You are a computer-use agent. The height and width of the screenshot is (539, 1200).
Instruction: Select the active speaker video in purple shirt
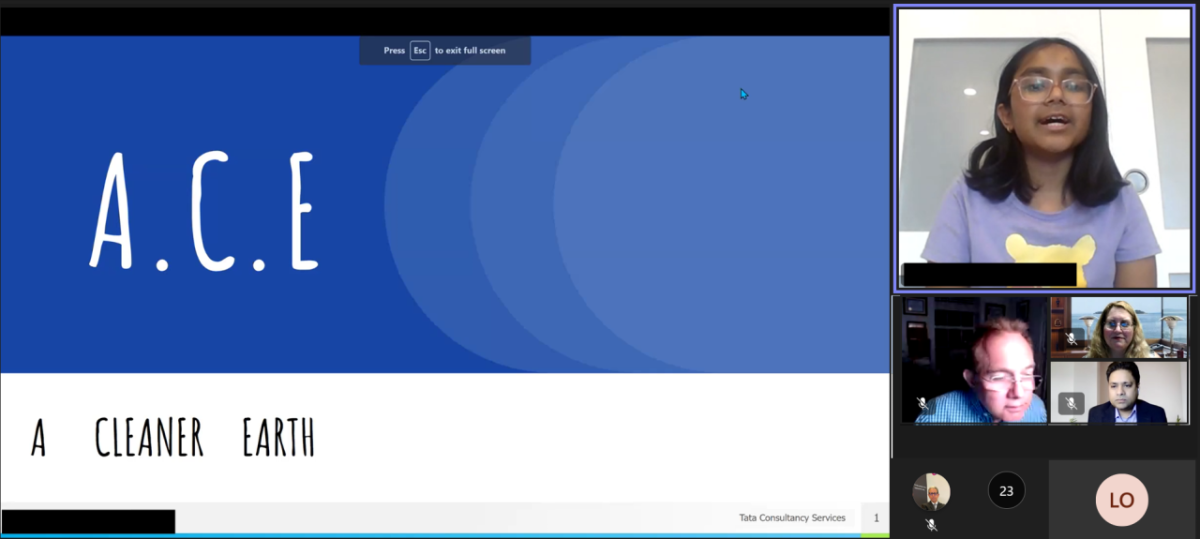pyautogui.click(x=1043, y=148)
